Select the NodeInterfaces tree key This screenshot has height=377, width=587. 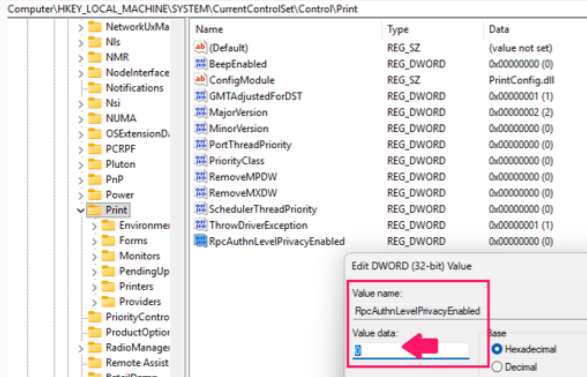point(137,72)
